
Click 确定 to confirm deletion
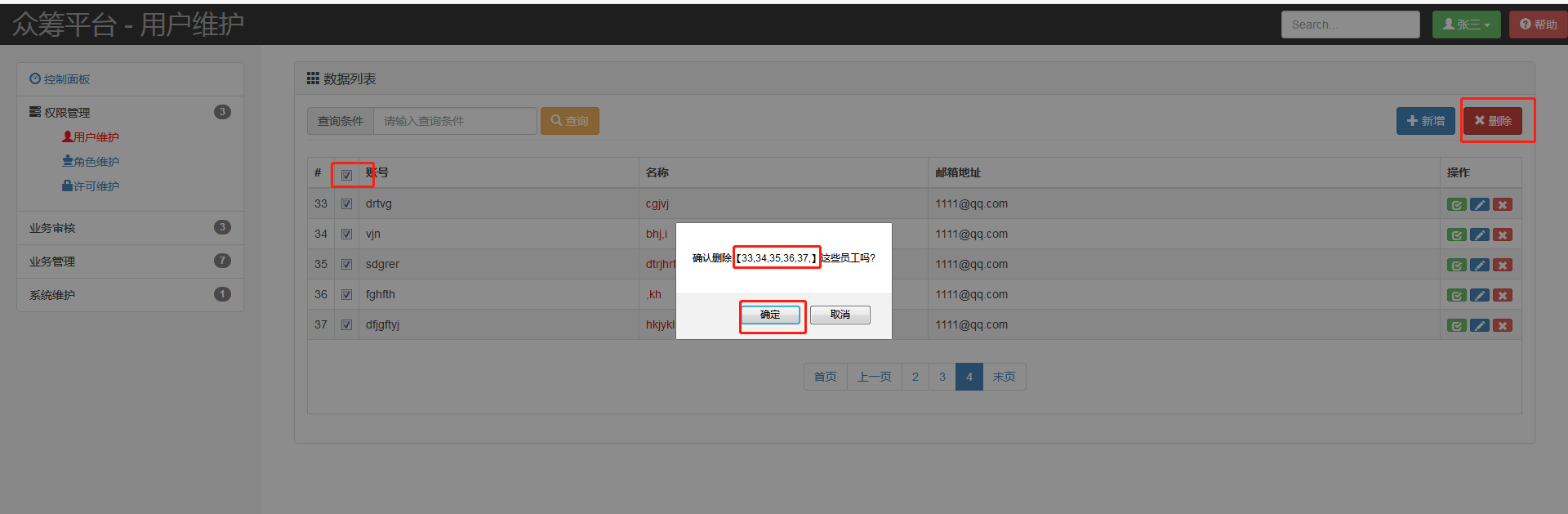770,315
